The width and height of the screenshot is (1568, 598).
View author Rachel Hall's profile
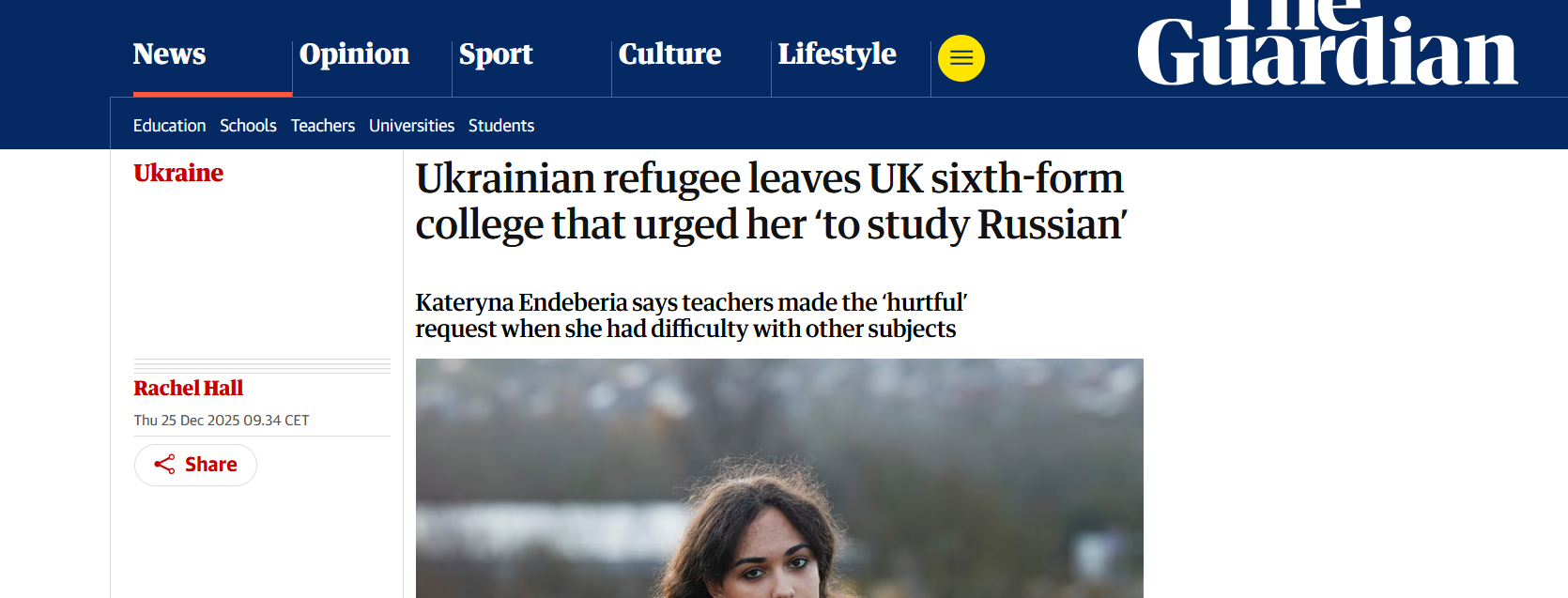188,389
